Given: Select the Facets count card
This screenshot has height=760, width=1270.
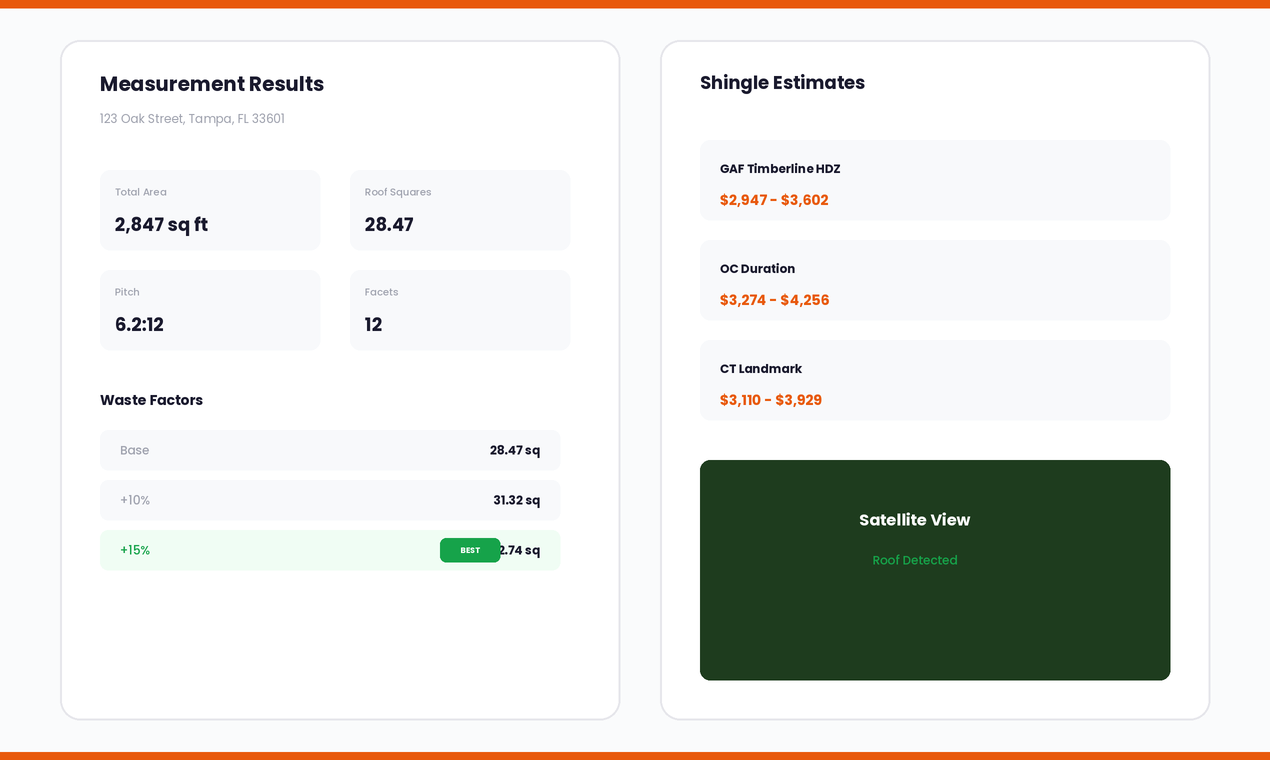Looking at the screenshot, I should click(x=460, y=310).
